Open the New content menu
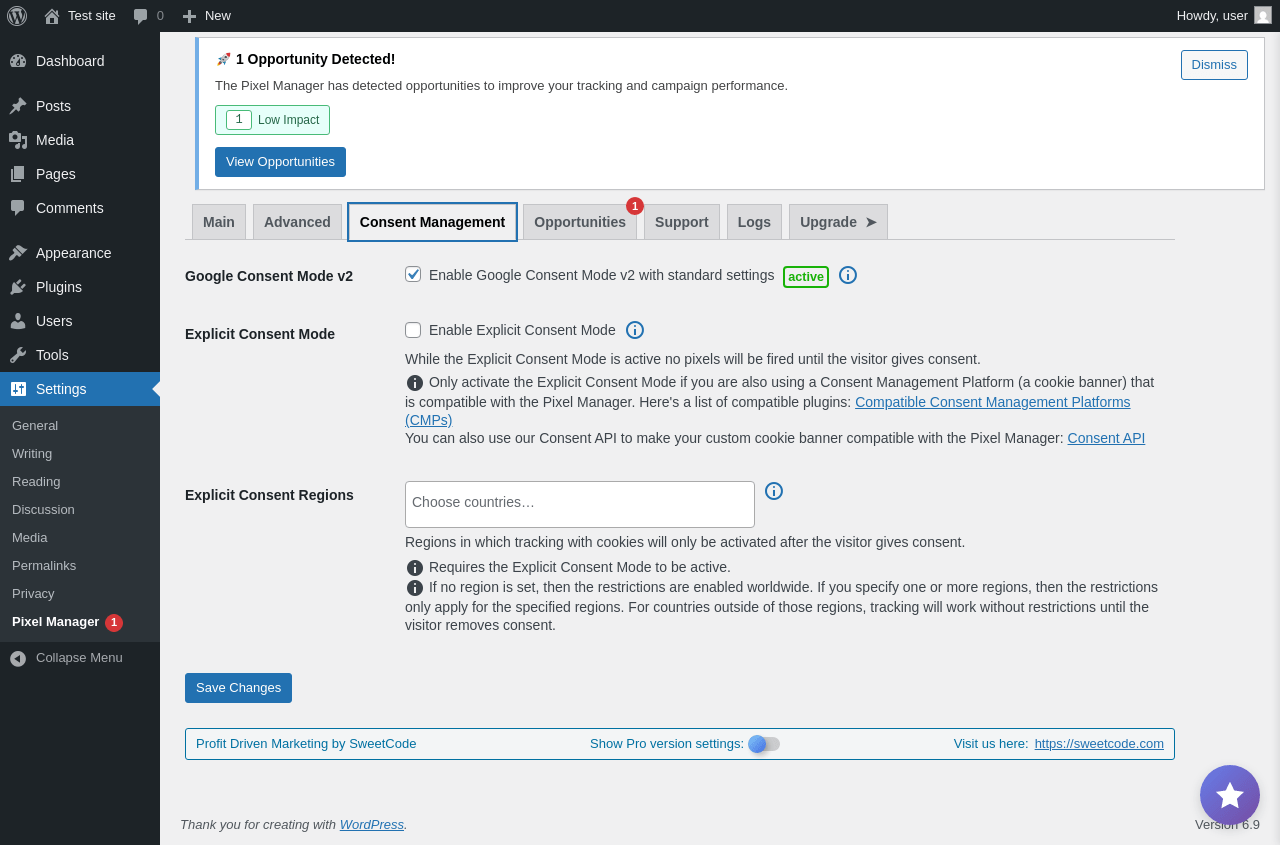Screen dimensions: 1280x845 point(207,16)
